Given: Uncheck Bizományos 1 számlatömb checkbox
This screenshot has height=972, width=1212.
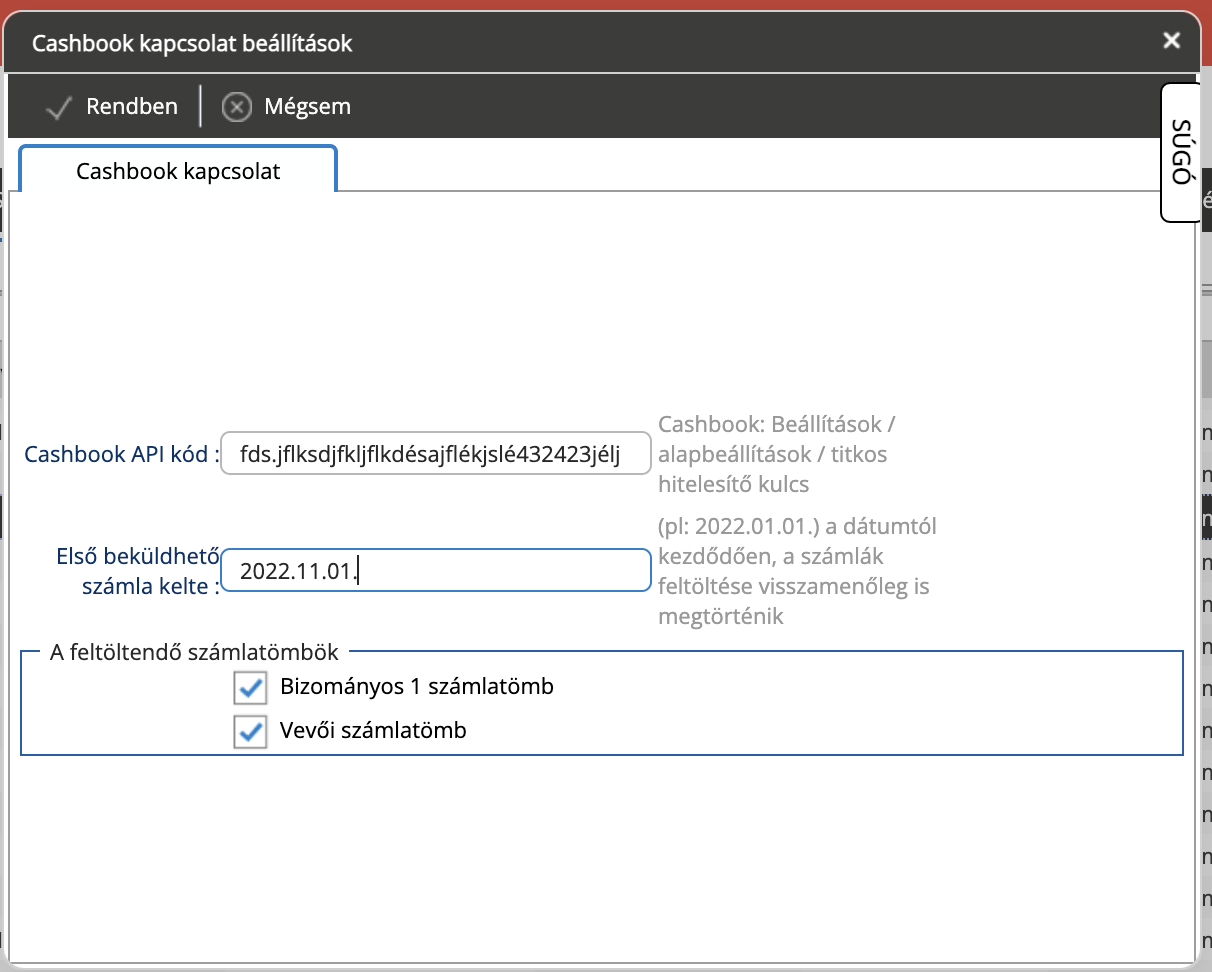Looking at the screenshot, I should (250, 688).
